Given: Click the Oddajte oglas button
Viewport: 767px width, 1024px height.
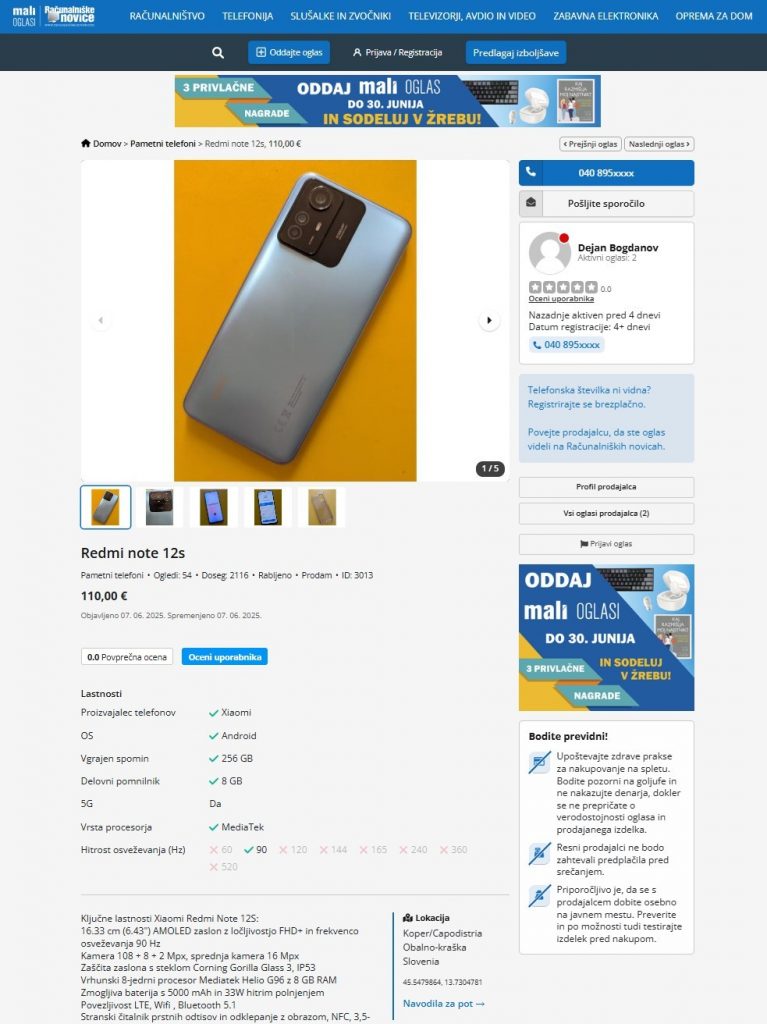Looking at the screenshot, I should pyautogui.click(x=289, y=52).
